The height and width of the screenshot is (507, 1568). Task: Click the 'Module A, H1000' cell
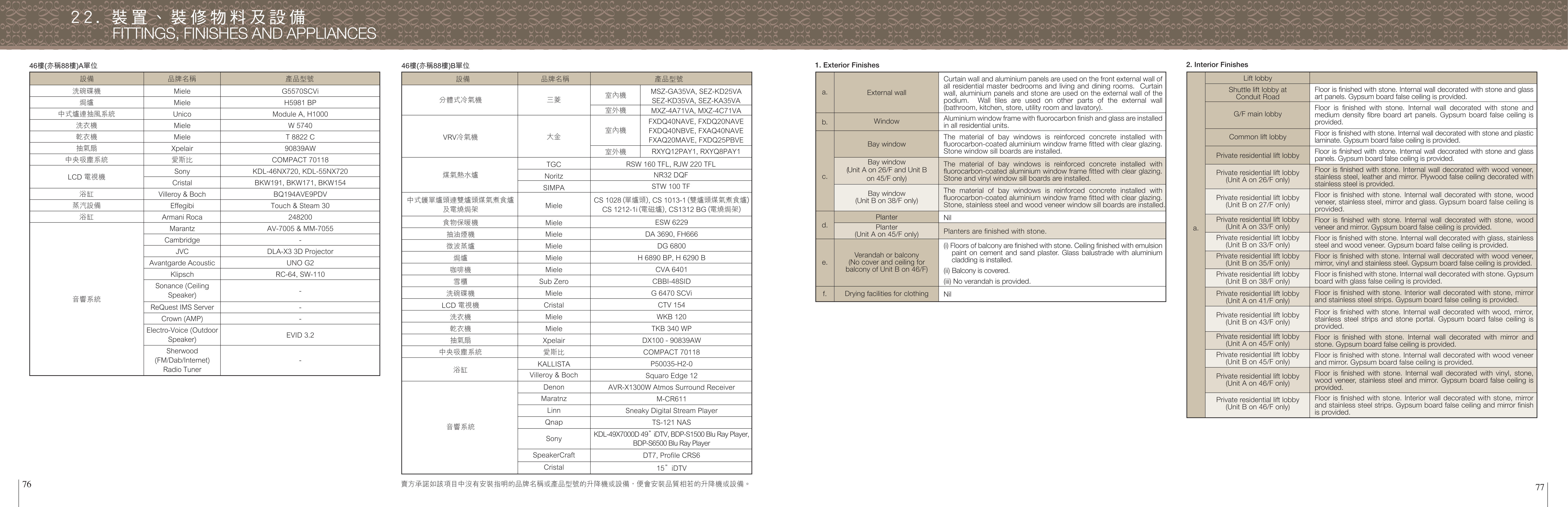[300, 114]
